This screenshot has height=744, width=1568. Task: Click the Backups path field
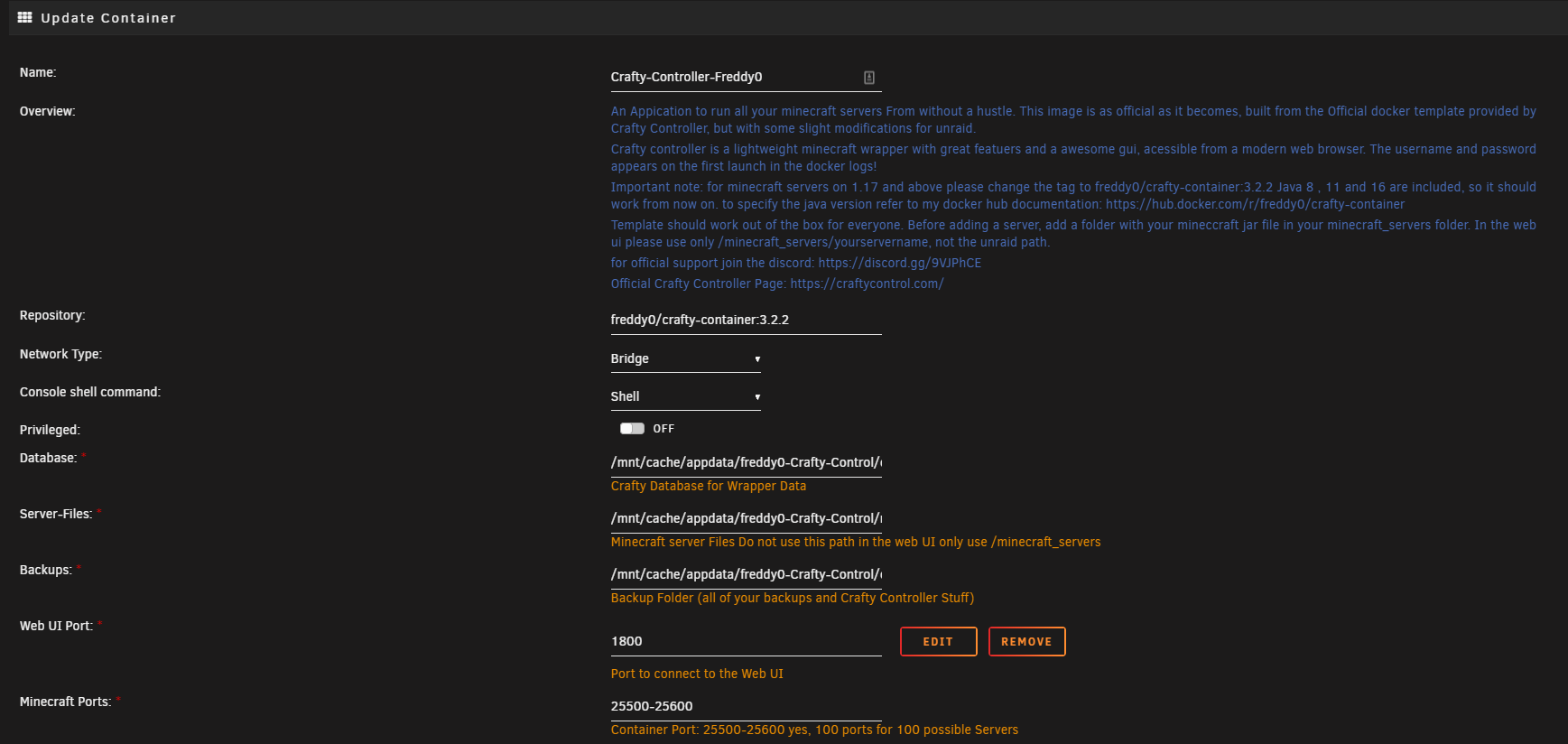(746, 575)
